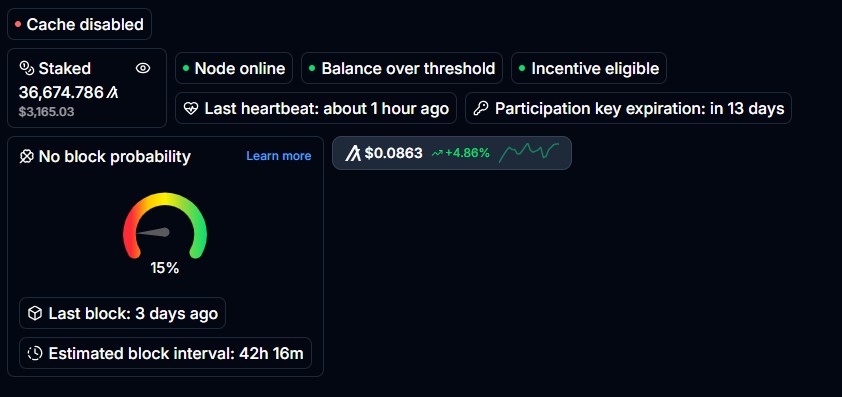The height and width of the screenshot is (397, 842).
Task: Click the green Node online status dot
Action: coord(186,68)
